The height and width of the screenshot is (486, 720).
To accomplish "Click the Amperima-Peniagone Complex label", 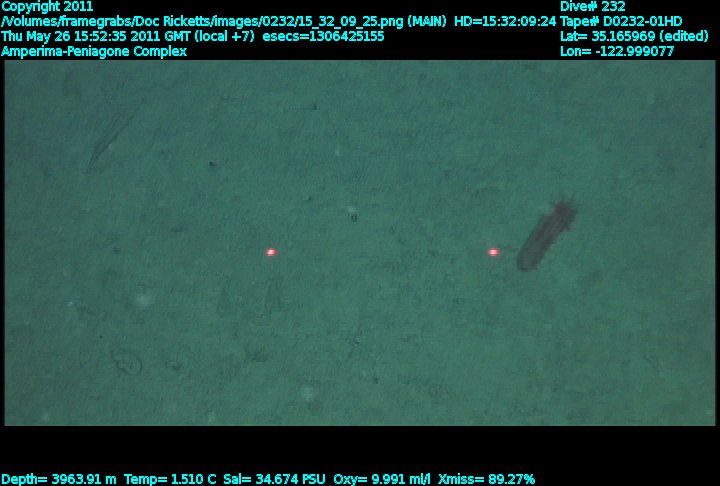I will [94, 51].
